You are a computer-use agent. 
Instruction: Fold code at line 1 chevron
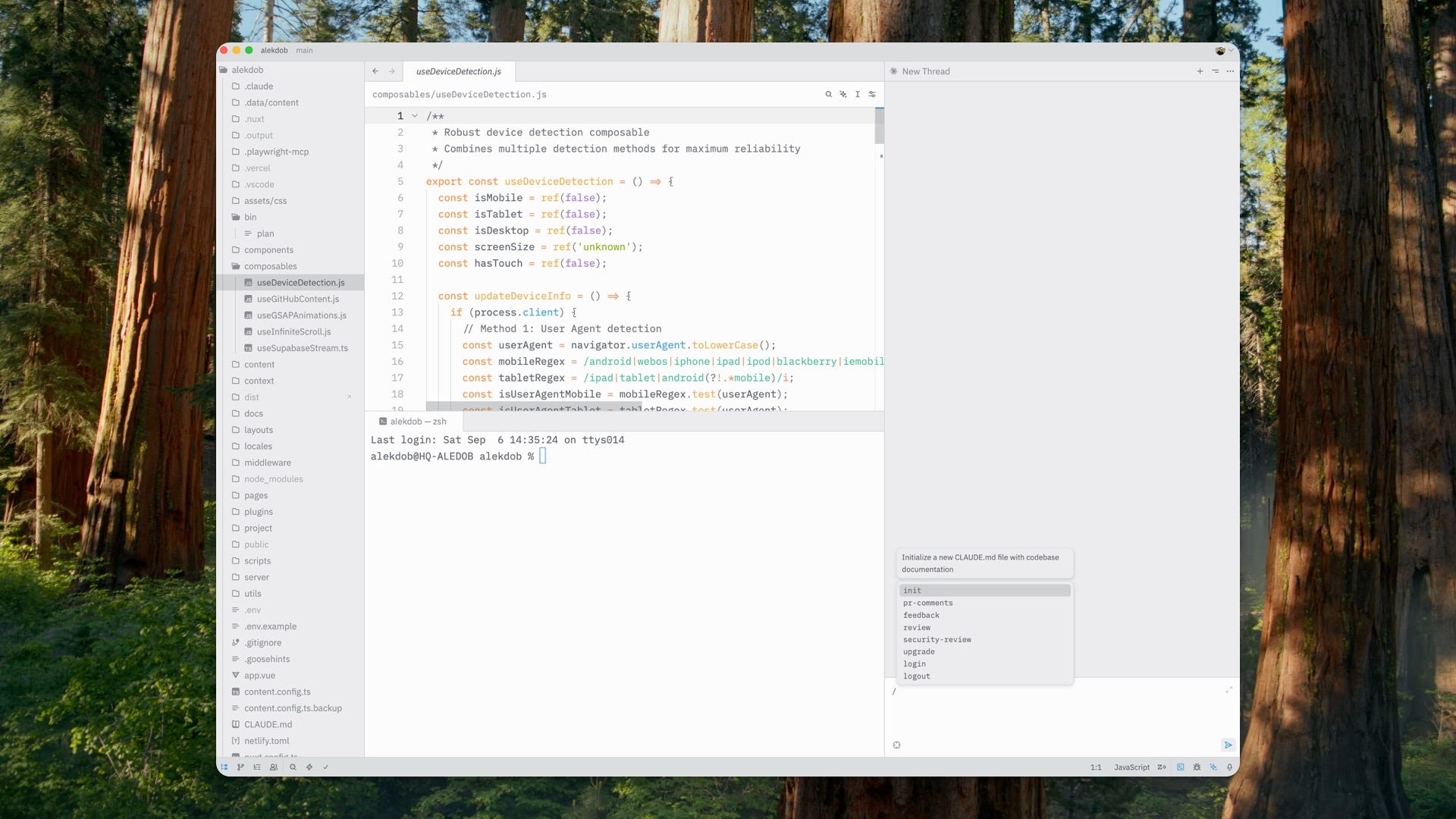(415, 116)
